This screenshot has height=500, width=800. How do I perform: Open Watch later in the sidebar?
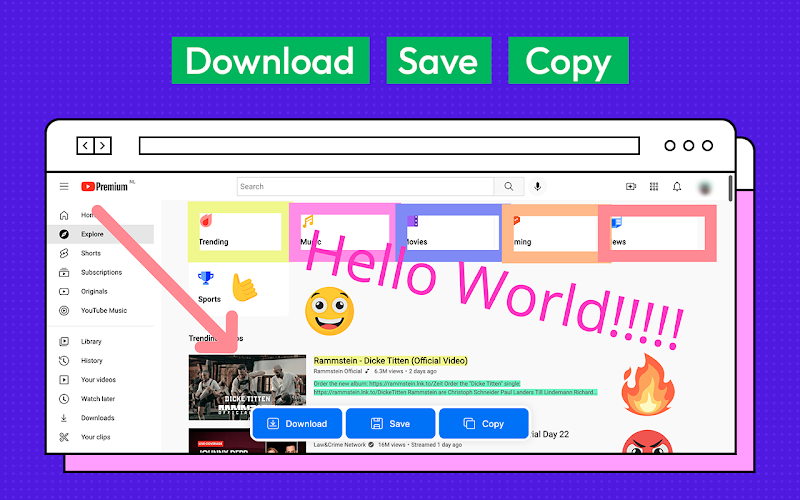pyautogui.click(x=97, y=399)
